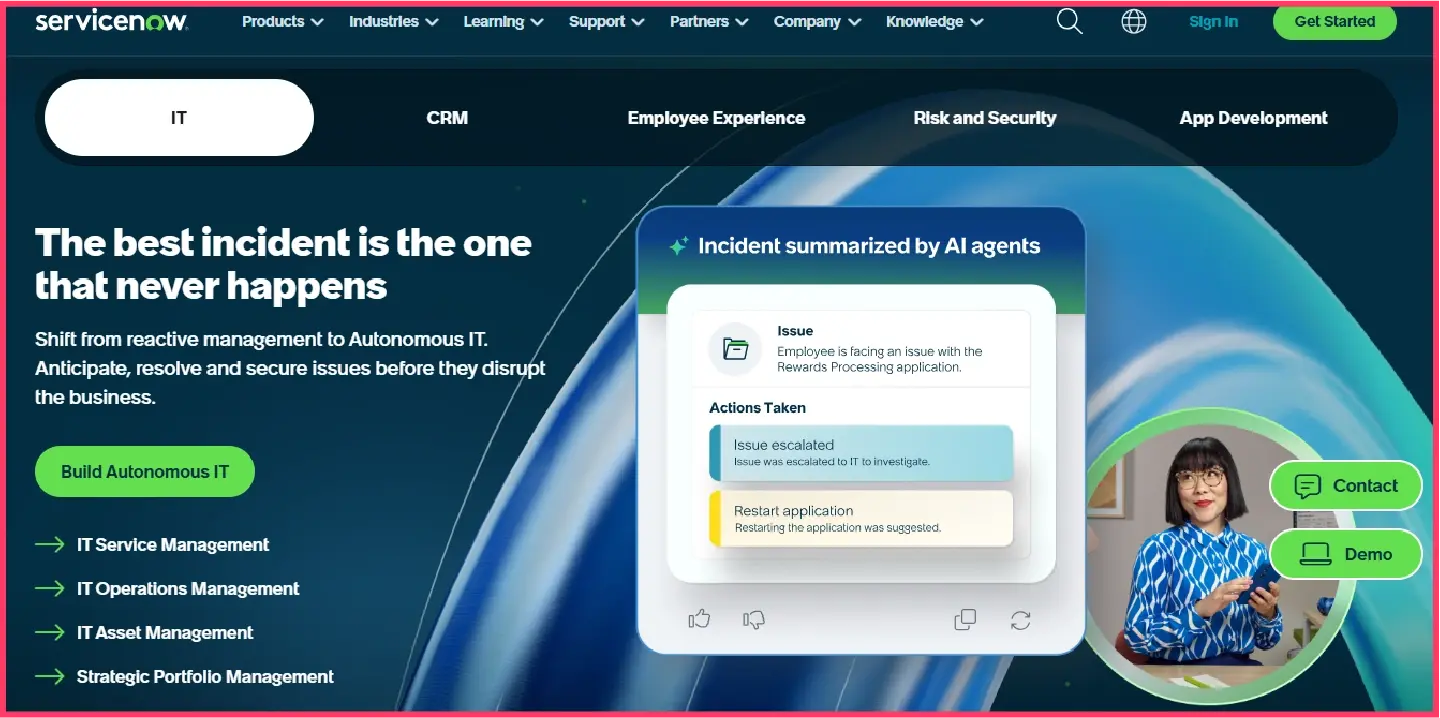
Task: Click the ServiceNow logo
Action: pyautogui.click(x=111, y=21)
